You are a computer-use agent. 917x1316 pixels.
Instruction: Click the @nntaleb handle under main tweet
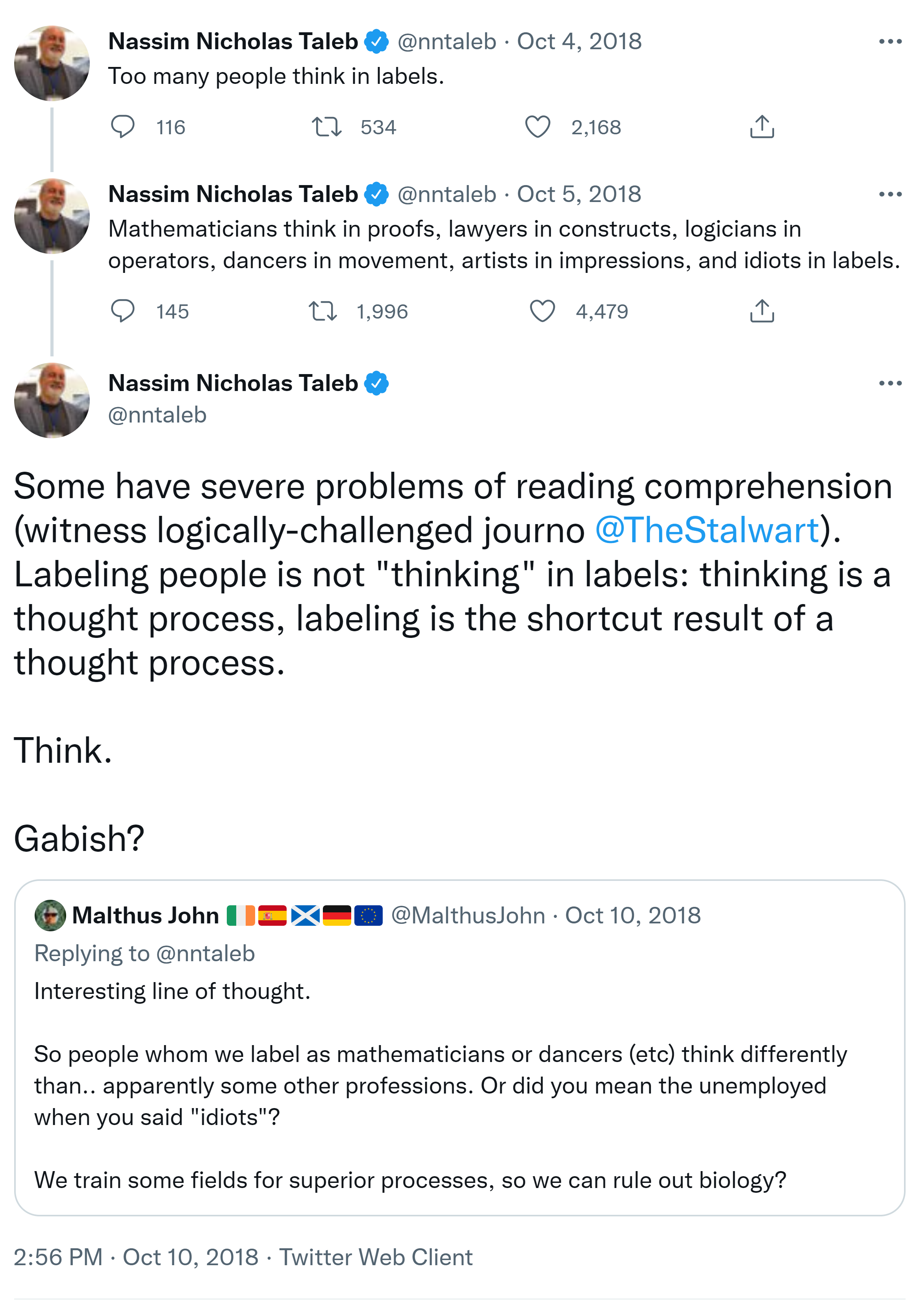pyautogui.click(x=157, y=415)
